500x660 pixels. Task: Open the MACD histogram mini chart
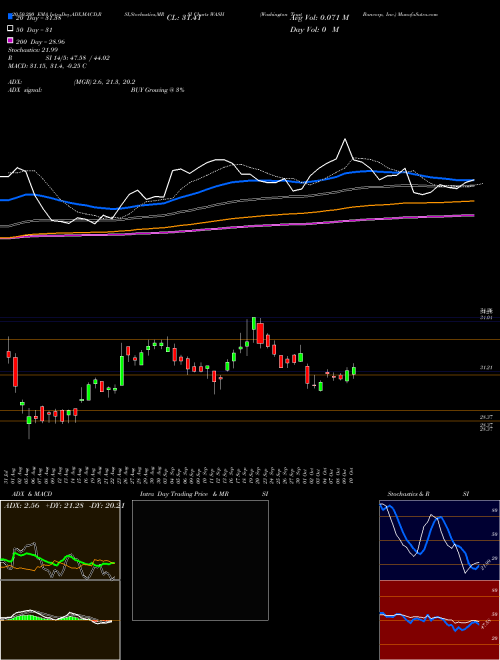60,620
